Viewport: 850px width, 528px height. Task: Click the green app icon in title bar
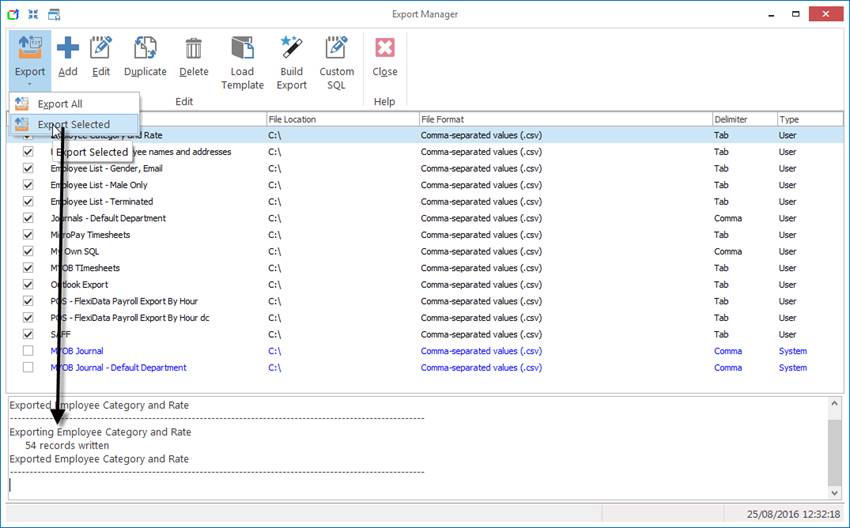click(13, 15)
